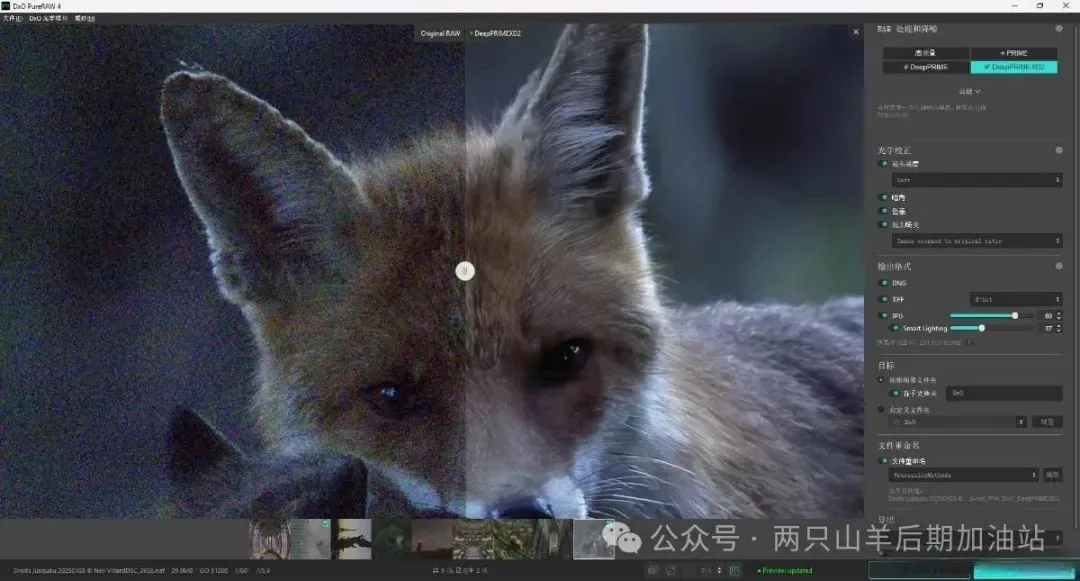Viewport: 1080px width, 581px height.
Task: Open the file renaming pattern dropdown
Action: pyautogui.click(x=964, y=475)
